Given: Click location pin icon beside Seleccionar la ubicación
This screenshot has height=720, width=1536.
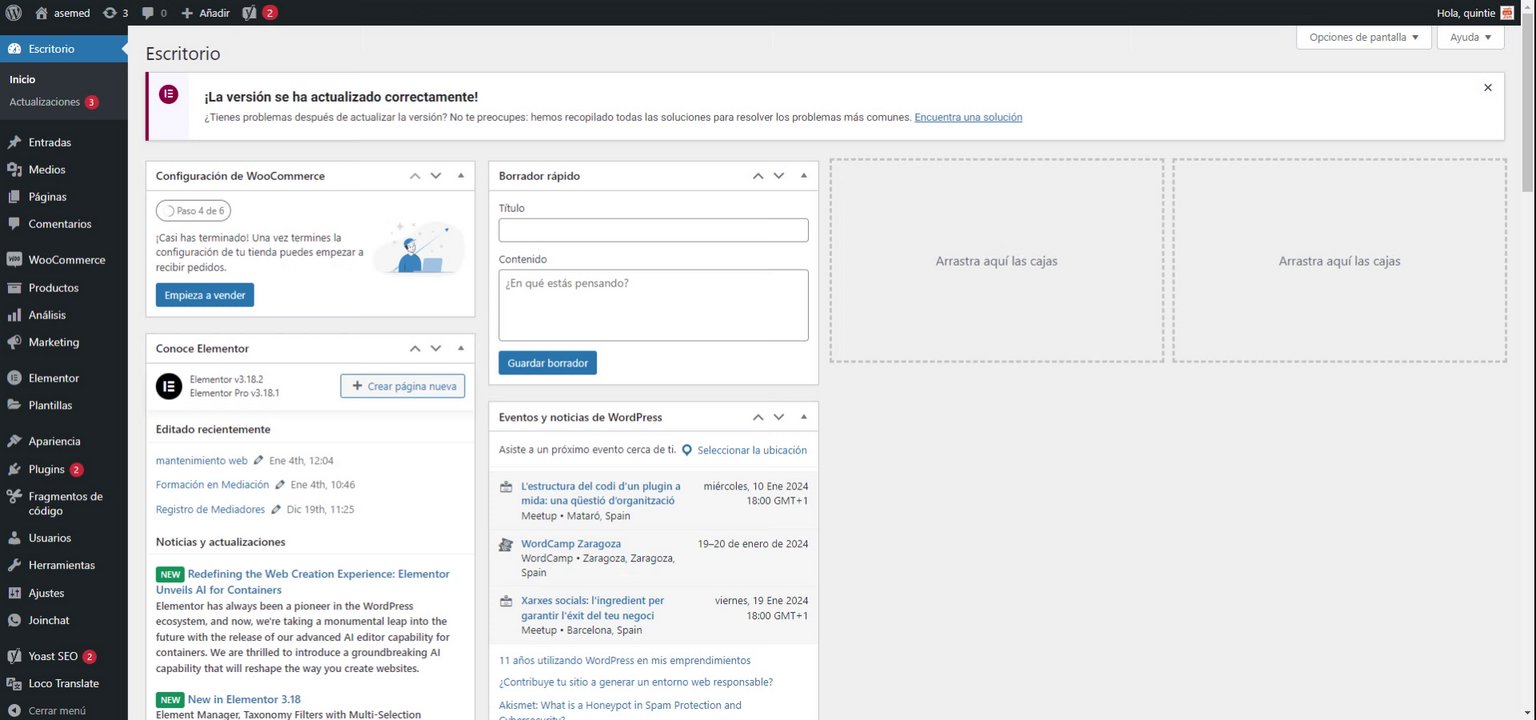Looking at the screenshot, I should [687, 451].
